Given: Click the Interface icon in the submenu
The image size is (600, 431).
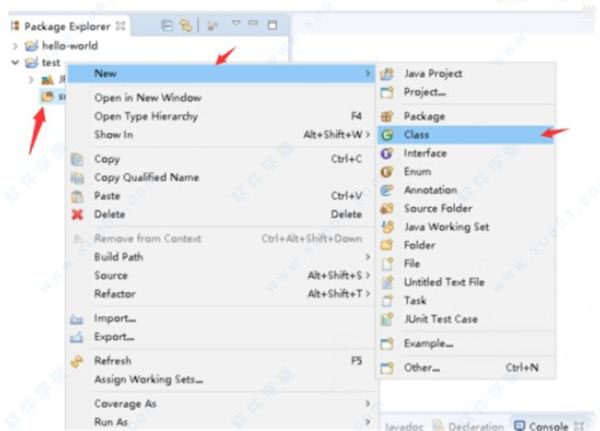Looking at the screenshot, I should click(387, 153).
